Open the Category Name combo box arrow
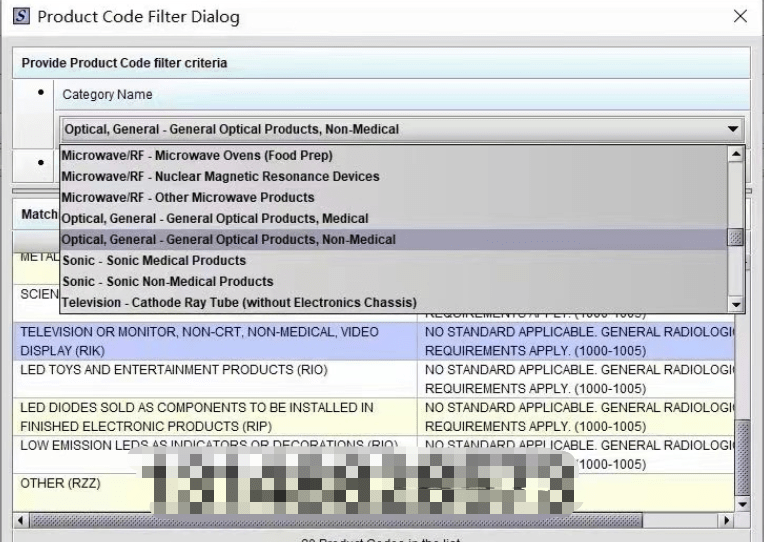The image size is (764, 542). [732, 129]
